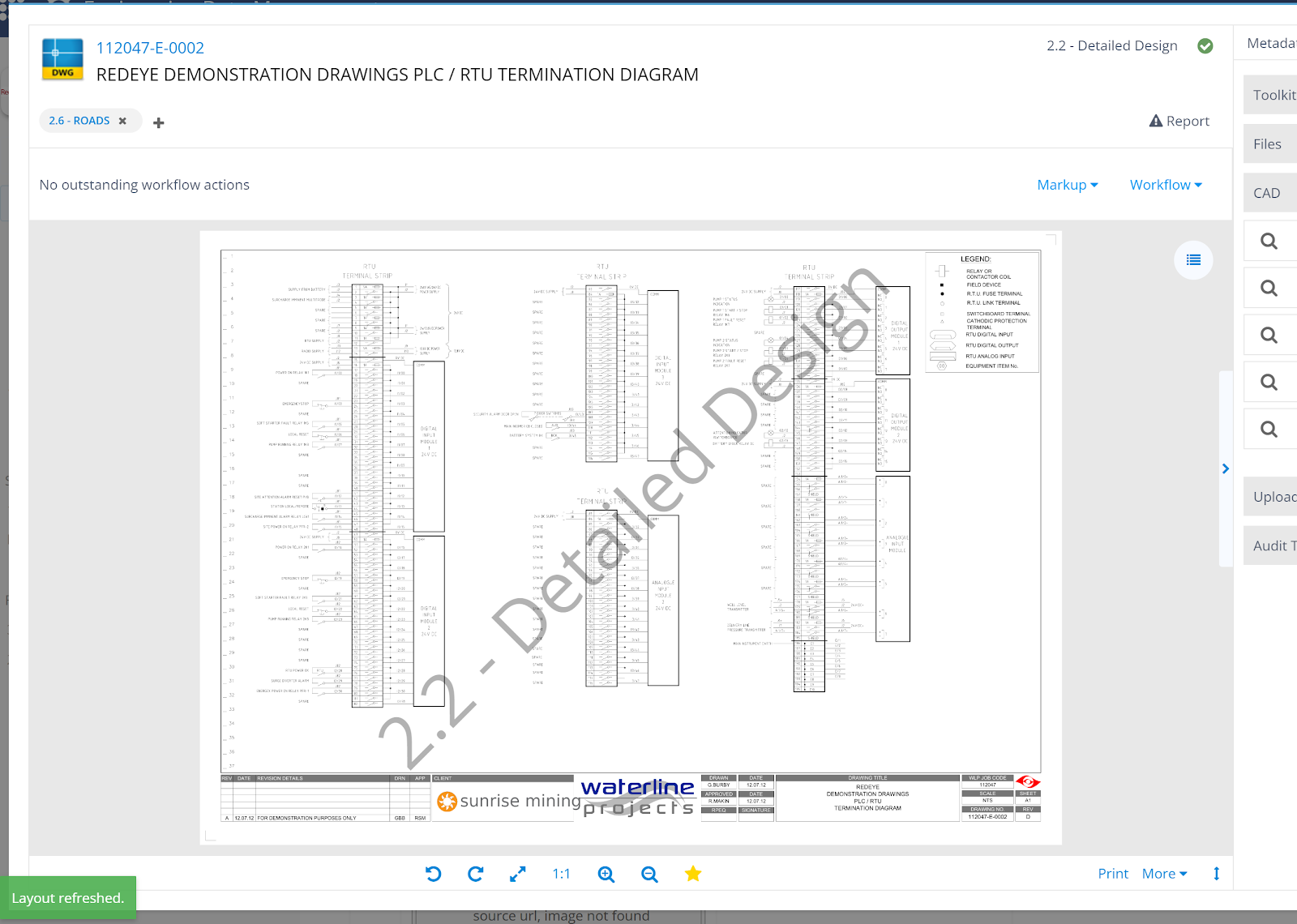Rotate the drawing counter-clockwise
1297x924 pixels.
pyautogui.click(x=433, y=874)
